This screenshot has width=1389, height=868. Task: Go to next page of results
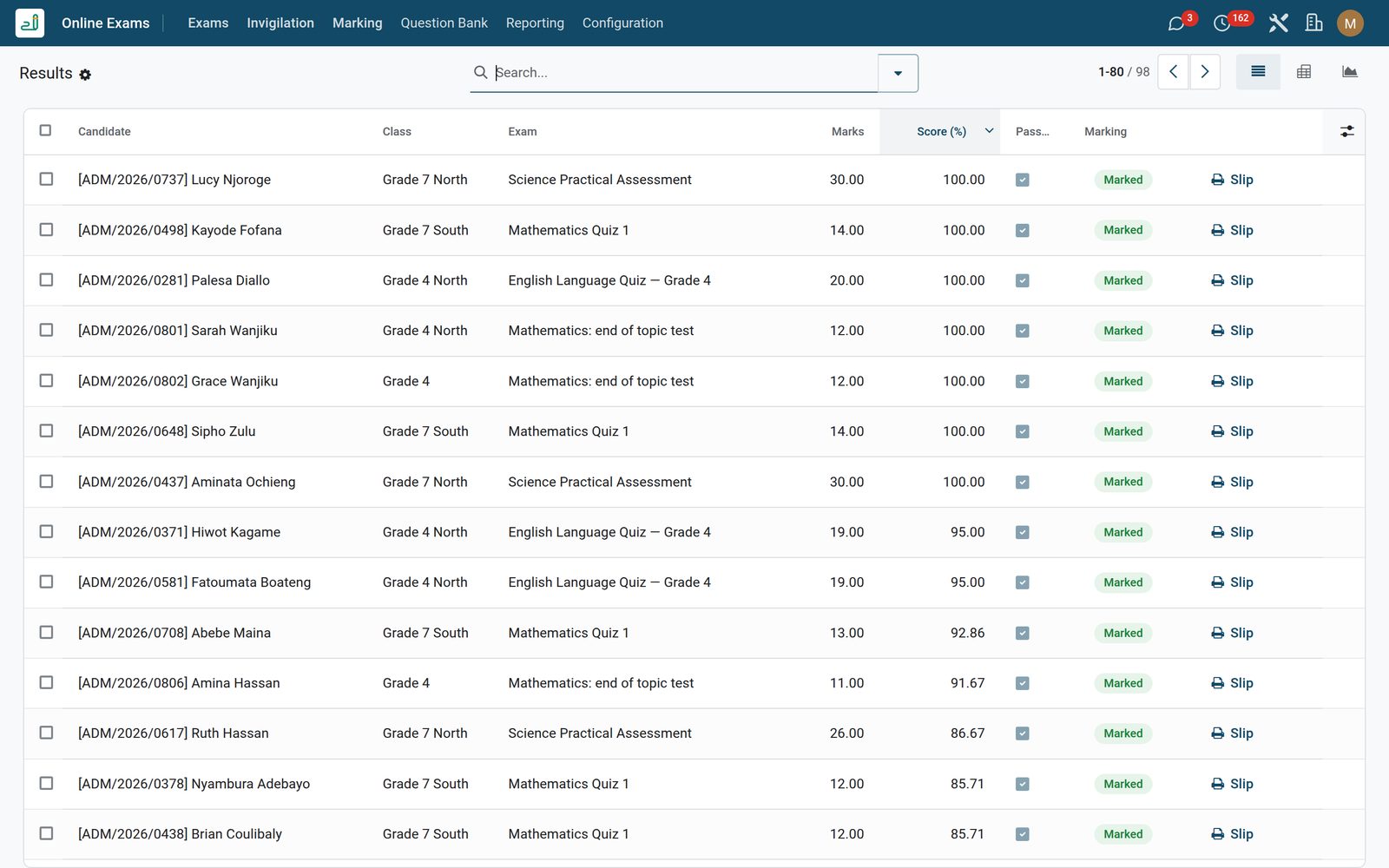pyautogui.click(x=1205, y=72)
